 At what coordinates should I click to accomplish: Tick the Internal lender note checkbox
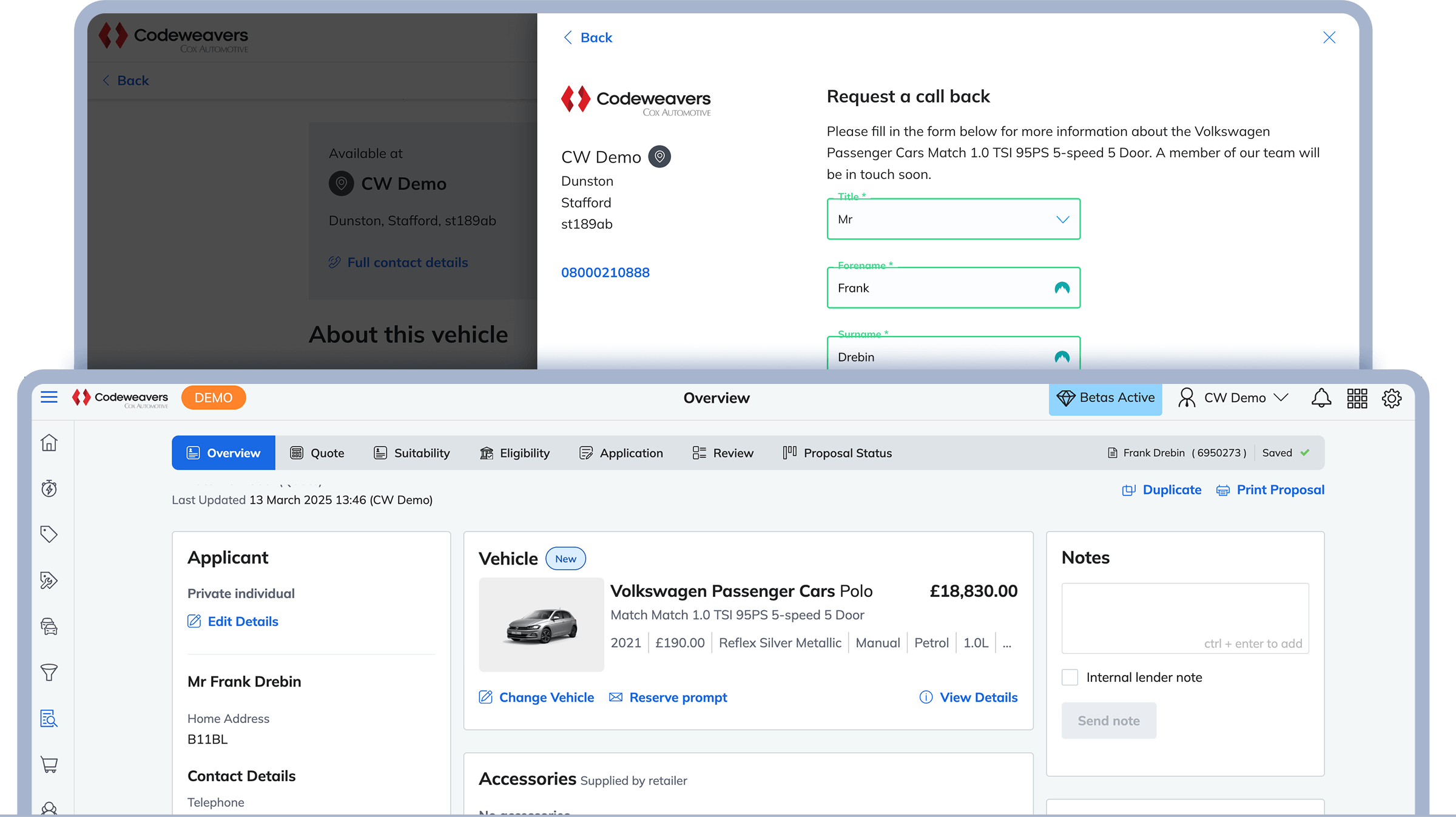1070,677
